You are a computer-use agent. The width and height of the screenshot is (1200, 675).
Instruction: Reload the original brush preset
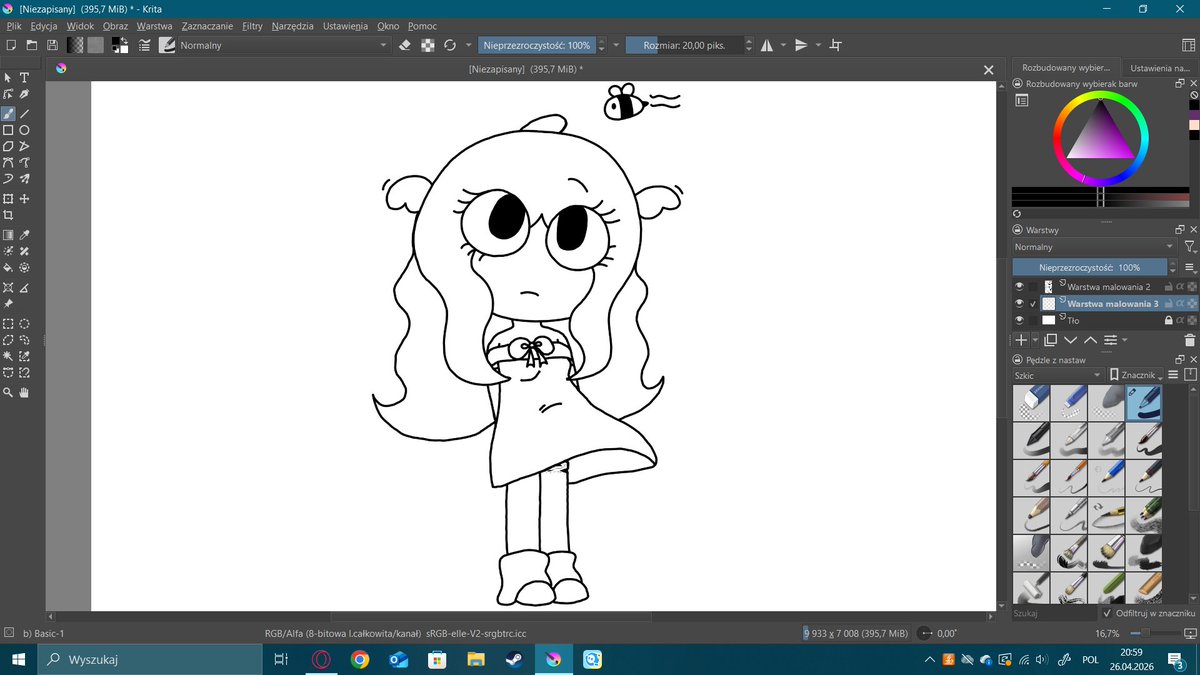pos(450,45)
